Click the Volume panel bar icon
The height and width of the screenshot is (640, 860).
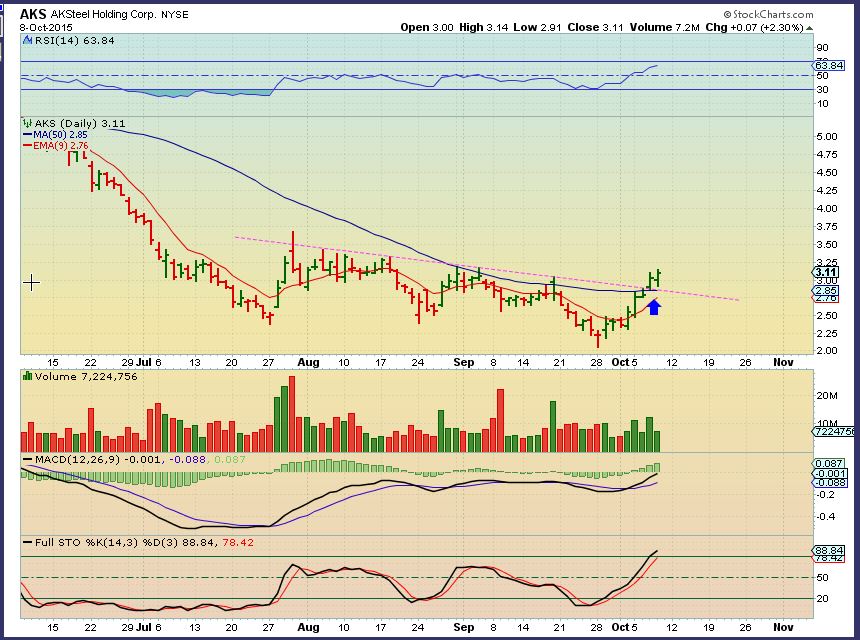[27, 376]
